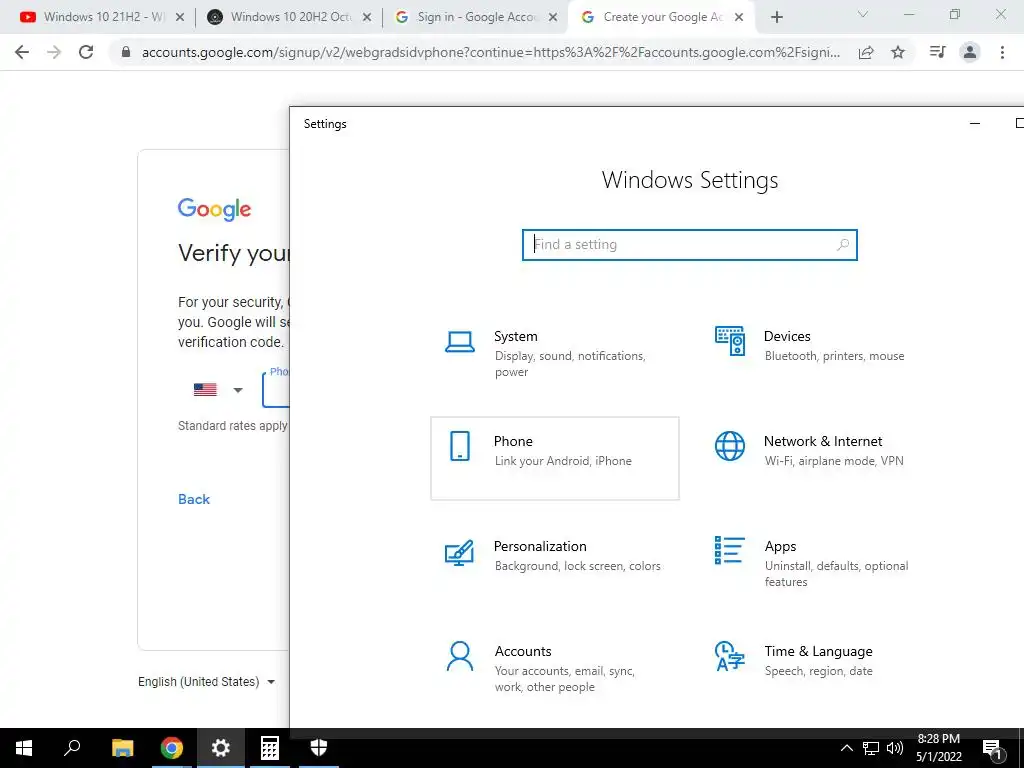Open the Chrome tab search chevron

(x=863, y=14)
